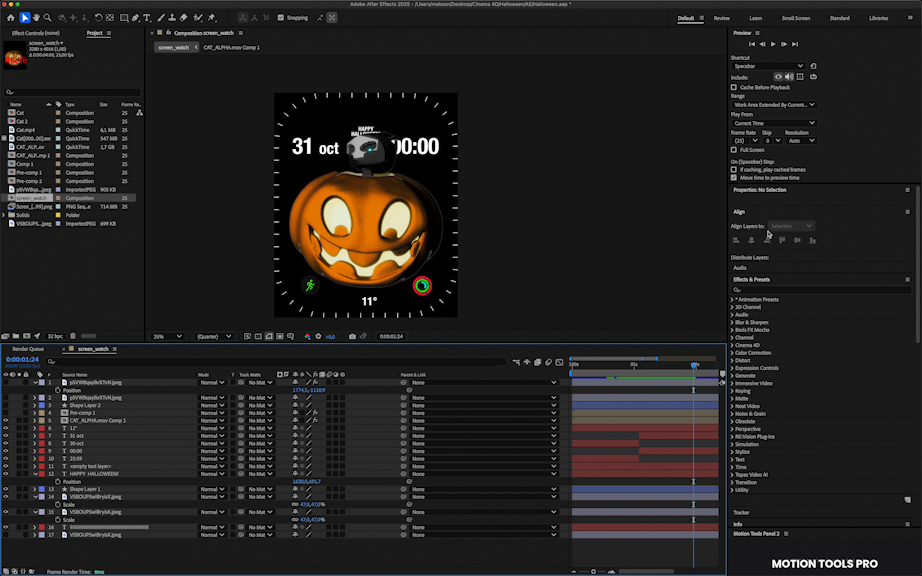Select the screen_watch composition thumbnail
The width and height of the screenshot is (922, 576).
pyautogui.click(x=13, y=56)
